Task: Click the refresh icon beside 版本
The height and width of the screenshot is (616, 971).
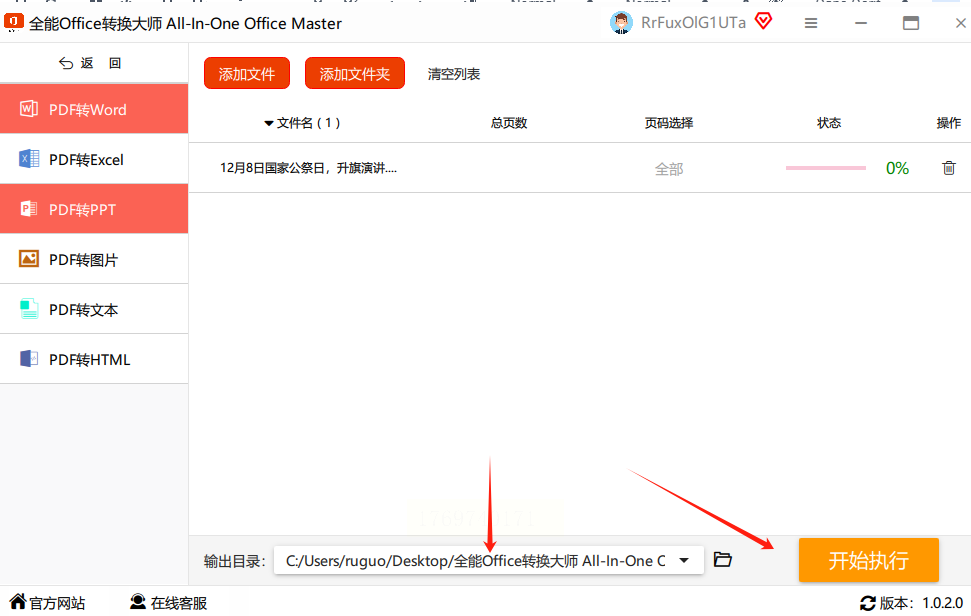Action: (868, 603)
